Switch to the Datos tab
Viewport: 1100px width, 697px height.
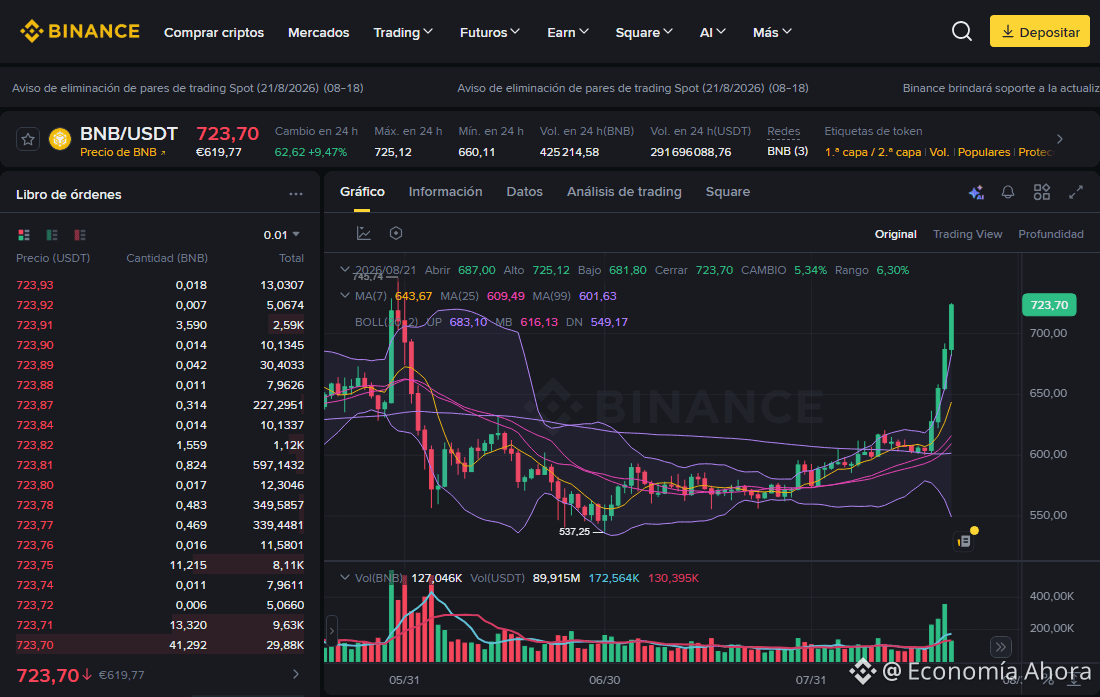point(525,191)
